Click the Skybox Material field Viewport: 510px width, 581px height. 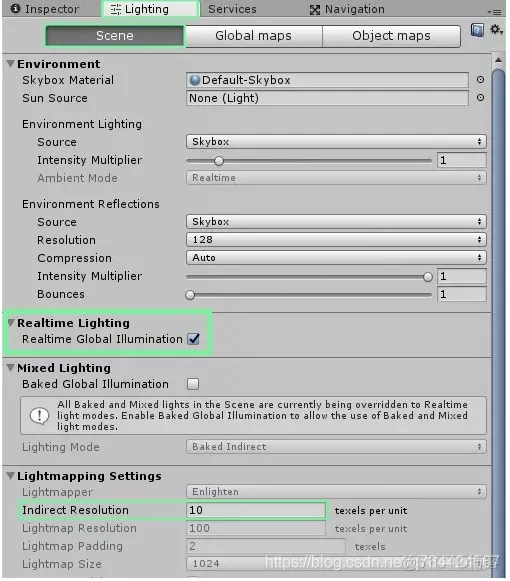327,80
